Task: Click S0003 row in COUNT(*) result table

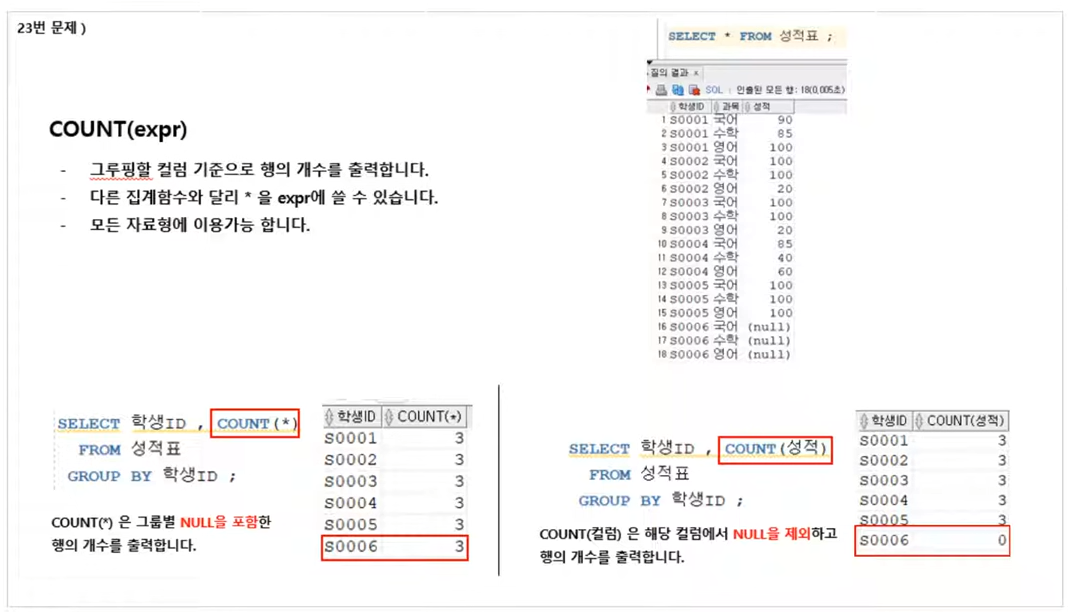Action: (x=395, y=481)
